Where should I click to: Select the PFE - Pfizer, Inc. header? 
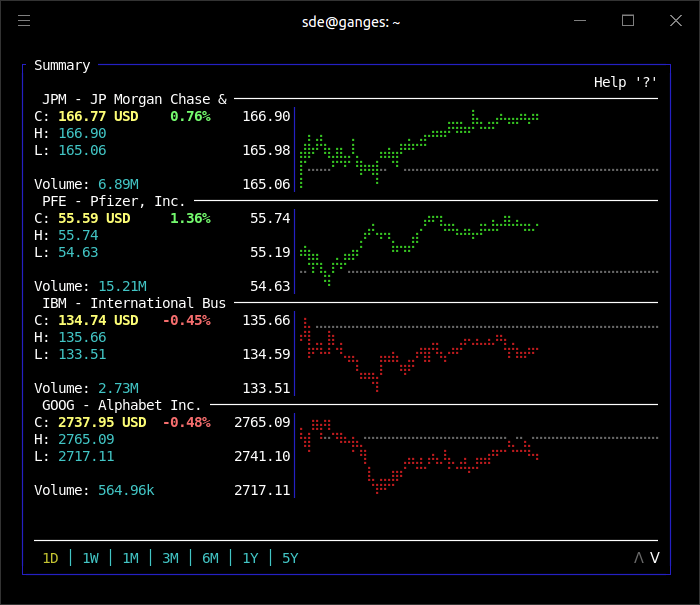(114, 201)
